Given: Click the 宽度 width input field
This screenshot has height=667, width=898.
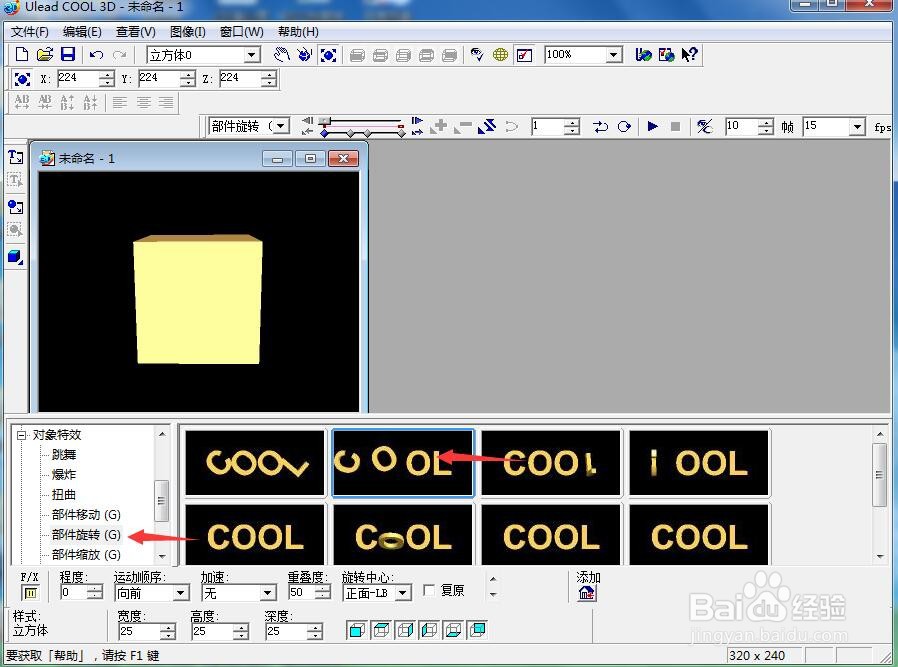Looking at the screenshot, I should [139, 632].
